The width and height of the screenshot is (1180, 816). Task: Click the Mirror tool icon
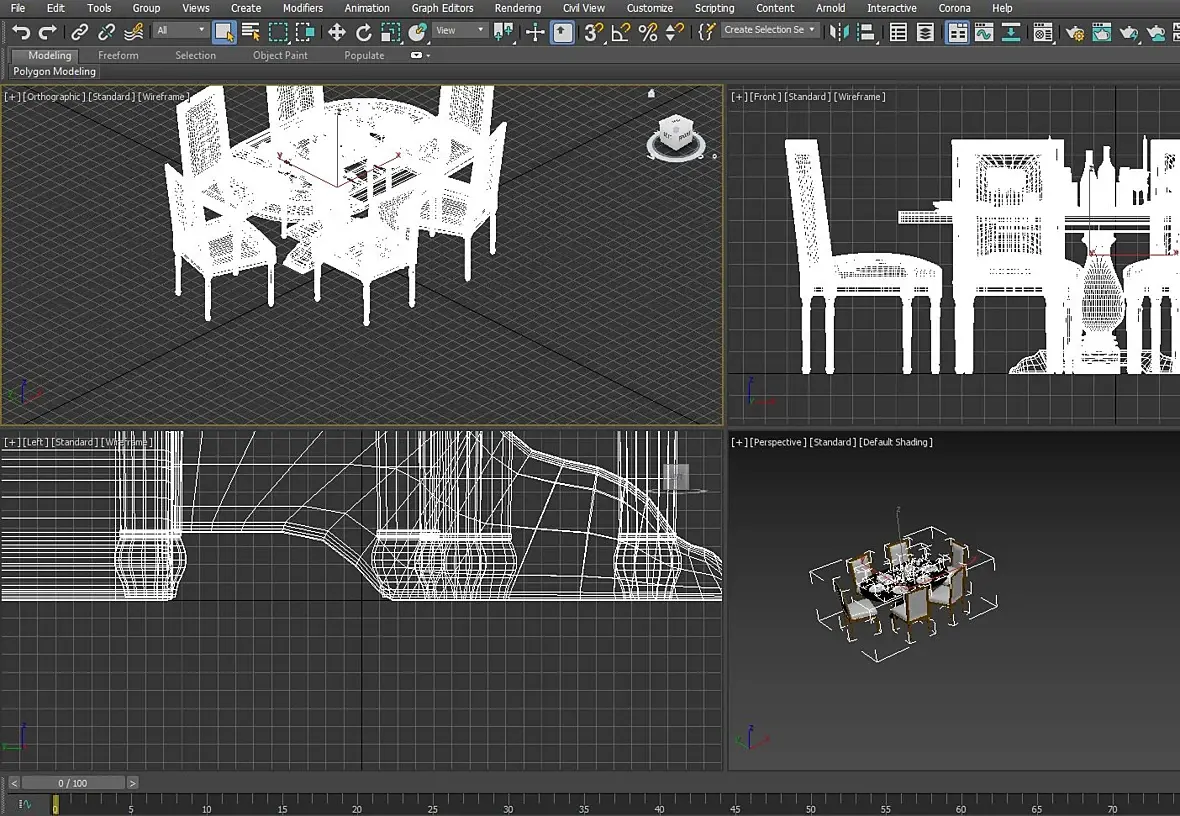click(839, 32)
